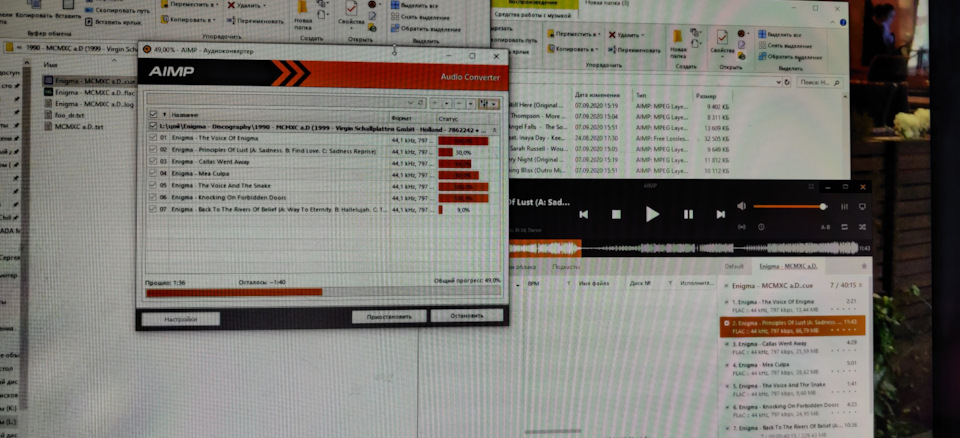Set A-B repeat section in player

(x=825, y=227)
